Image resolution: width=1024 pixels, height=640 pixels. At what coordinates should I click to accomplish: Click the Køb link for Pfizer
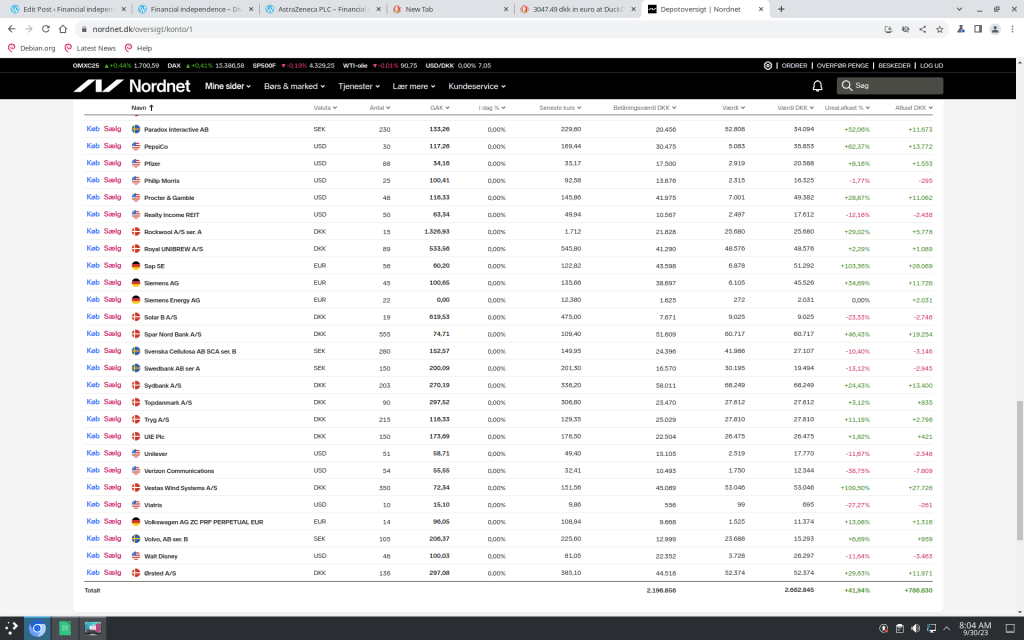[93, 163]
